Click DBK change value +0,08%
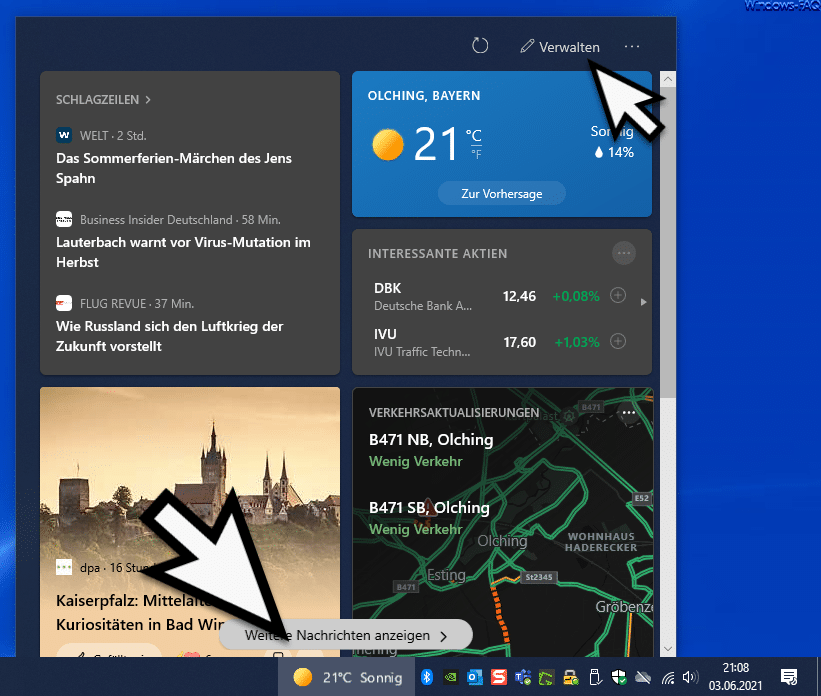 click(576, 296)
